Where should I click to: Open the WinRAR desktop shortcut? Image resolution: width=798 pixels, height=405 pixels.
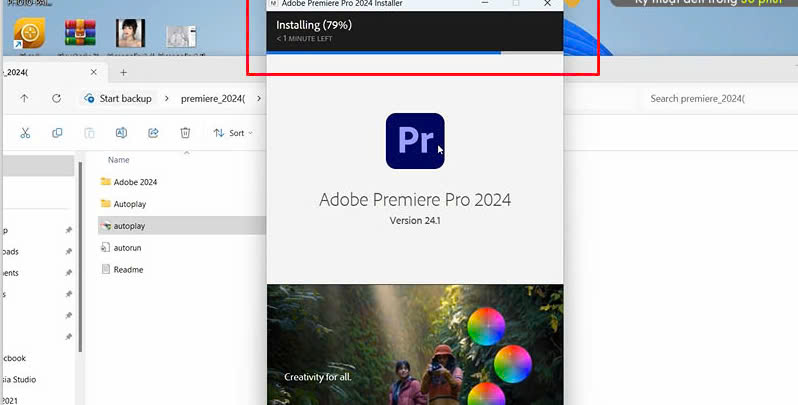(78, 35)
